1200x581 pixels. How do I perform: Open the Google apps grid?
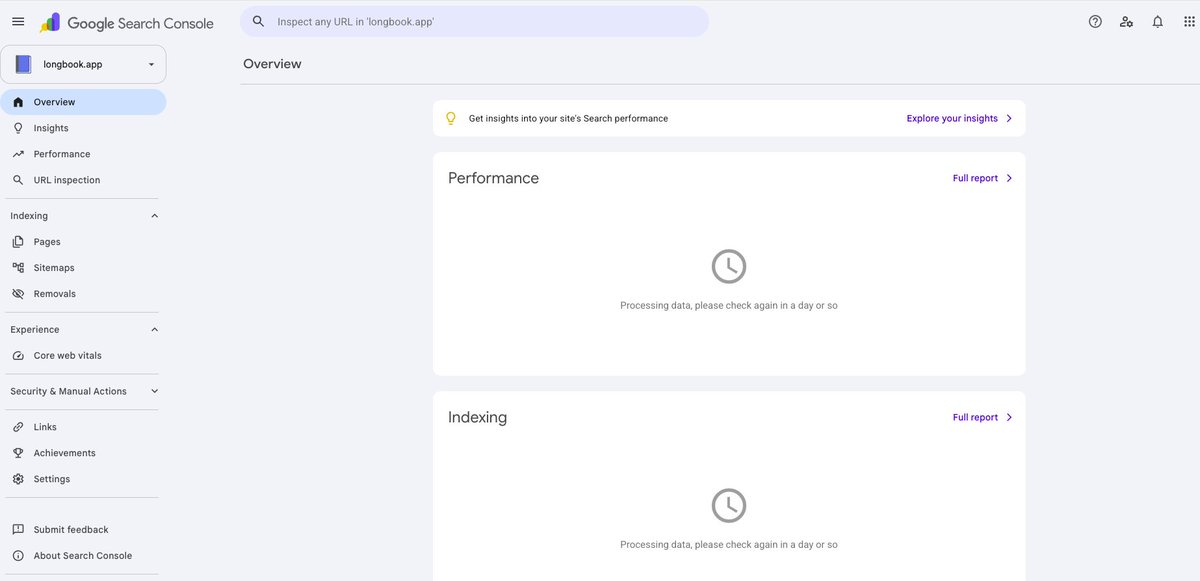(x=1189, y=22)
